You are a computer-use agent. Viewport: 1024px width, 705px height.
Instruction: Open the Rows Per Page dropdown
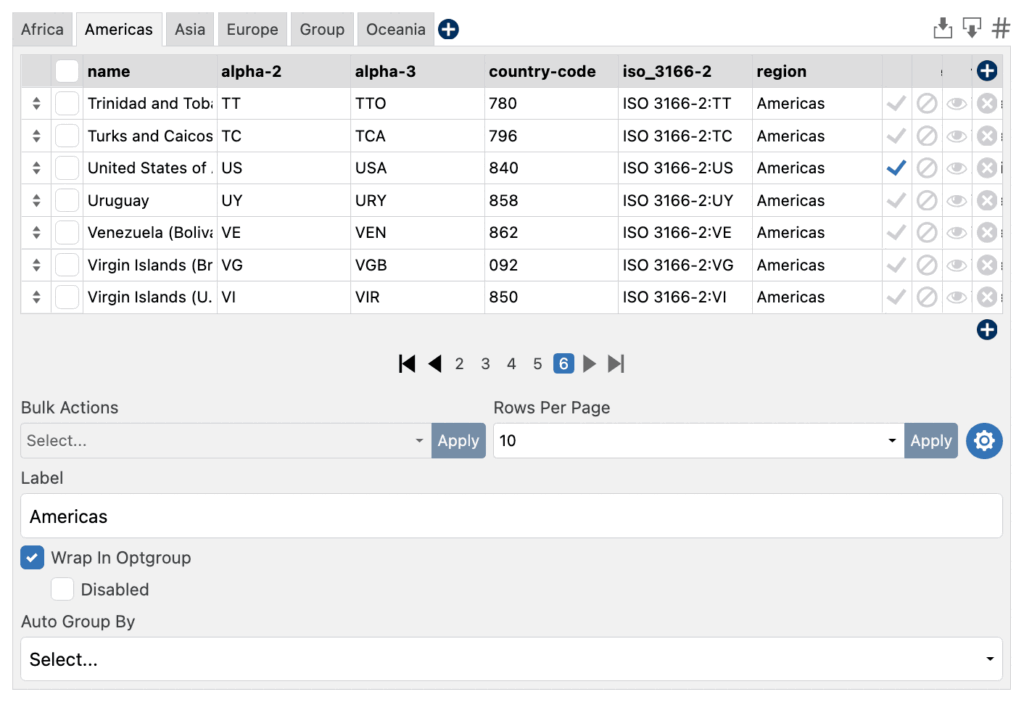(x=699, y=441)
